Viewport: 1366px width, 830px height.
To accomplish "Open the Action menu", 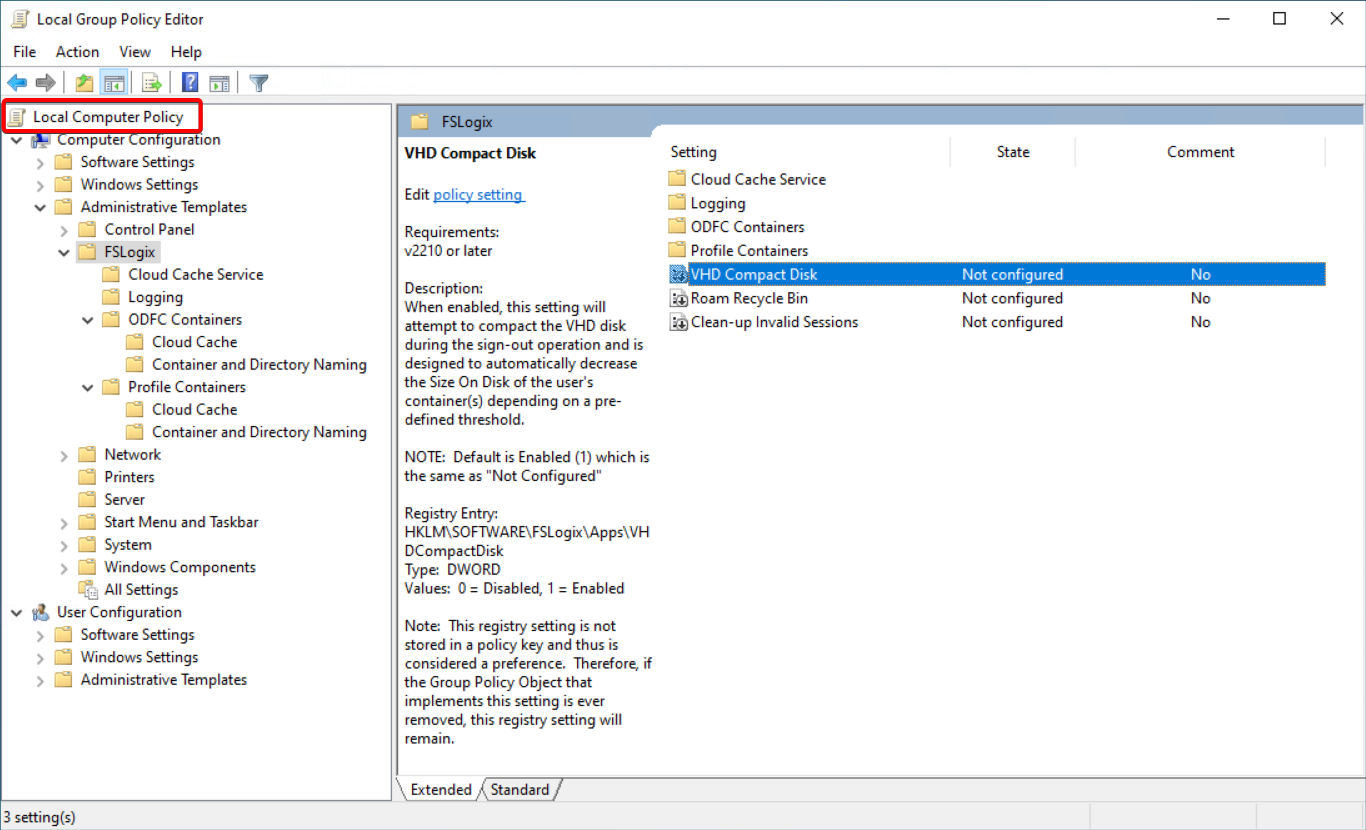I will (x=77, y=51).
